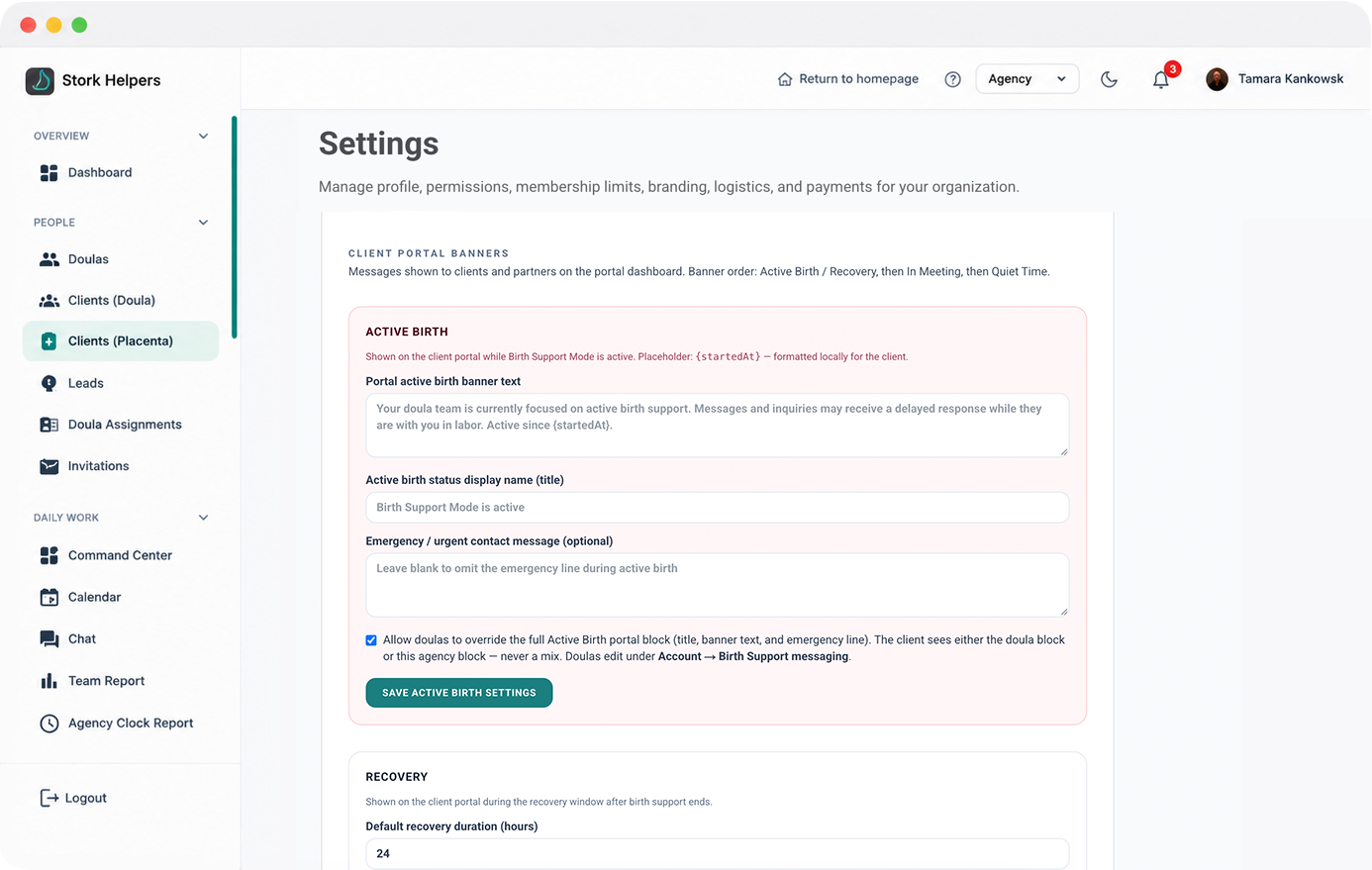Open Agency Clock Report page
Viewport: 1372px width, 870px height.
point(121,724)
